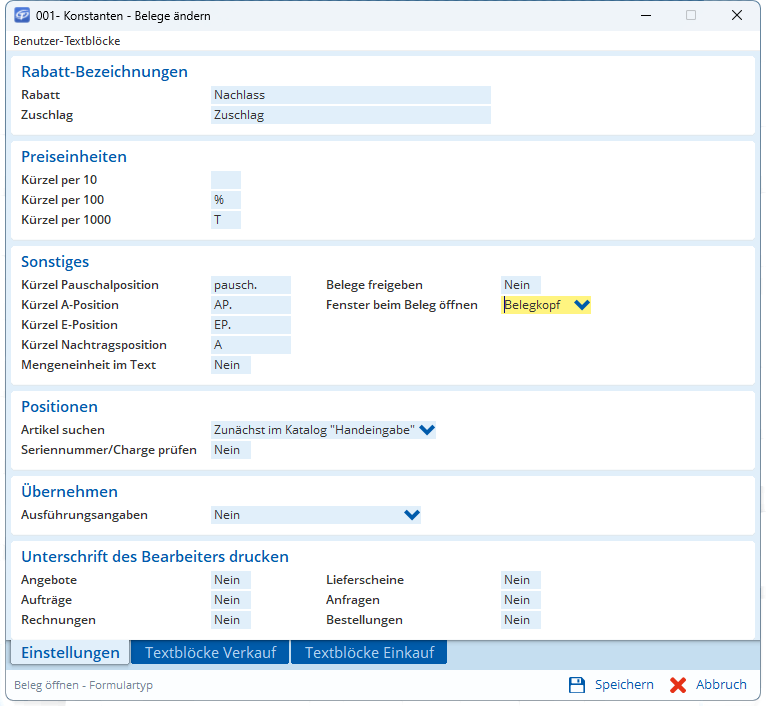
Task: Click the Rabatt field containing Nachlass
Action: (350, 95)
